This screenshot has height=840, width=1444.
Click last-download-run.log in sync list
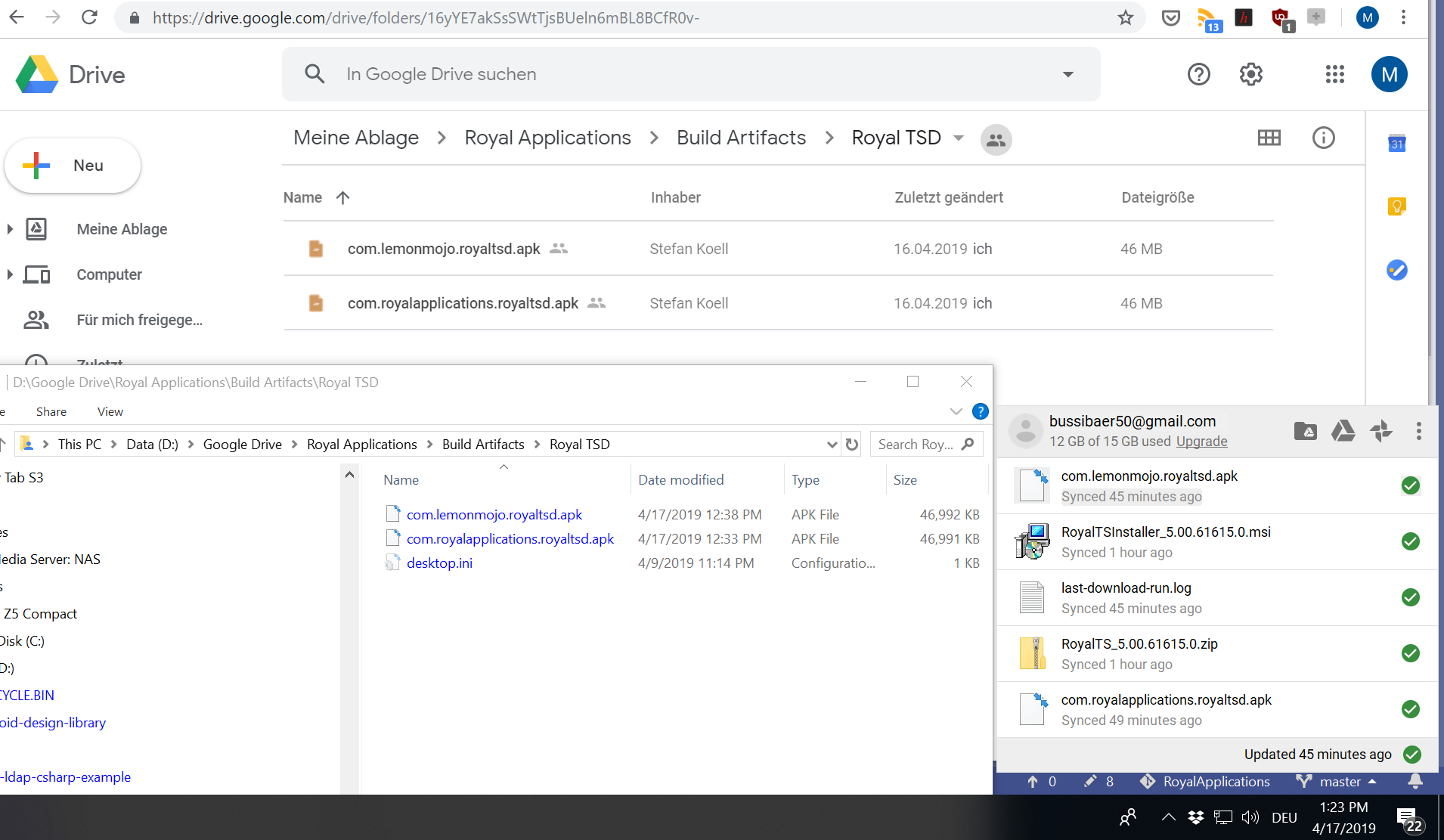pos(1217,598)
